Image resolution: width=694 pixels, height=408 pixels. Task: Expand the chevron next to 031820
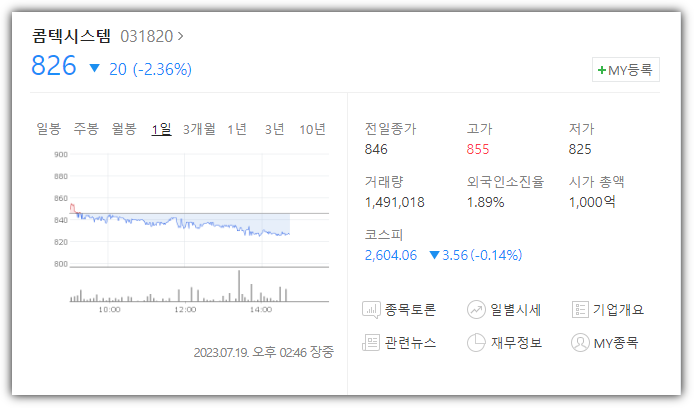(x=180, y=36)
